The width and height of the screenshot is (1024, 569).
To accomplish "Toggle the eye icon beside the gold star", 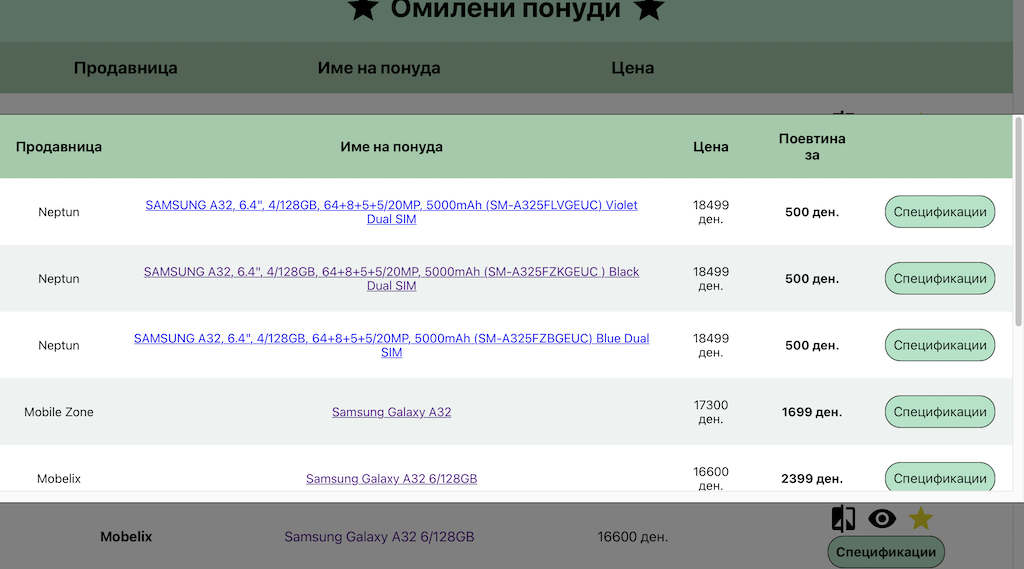I will pyautogui.click(x=881, y=518).
